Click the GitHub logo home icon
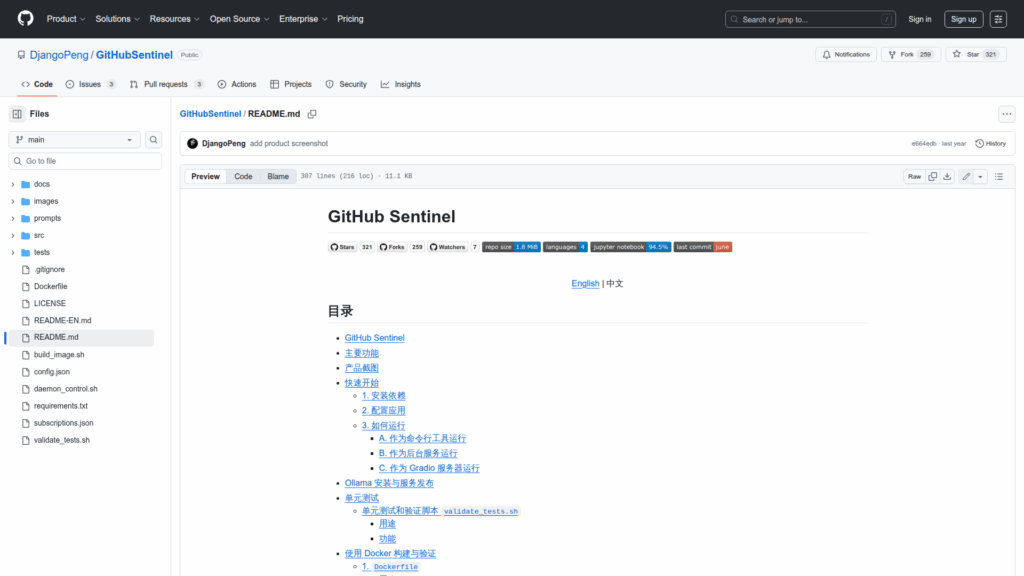Viewport: 1024px width, 576px height. (x=25, y=19)
